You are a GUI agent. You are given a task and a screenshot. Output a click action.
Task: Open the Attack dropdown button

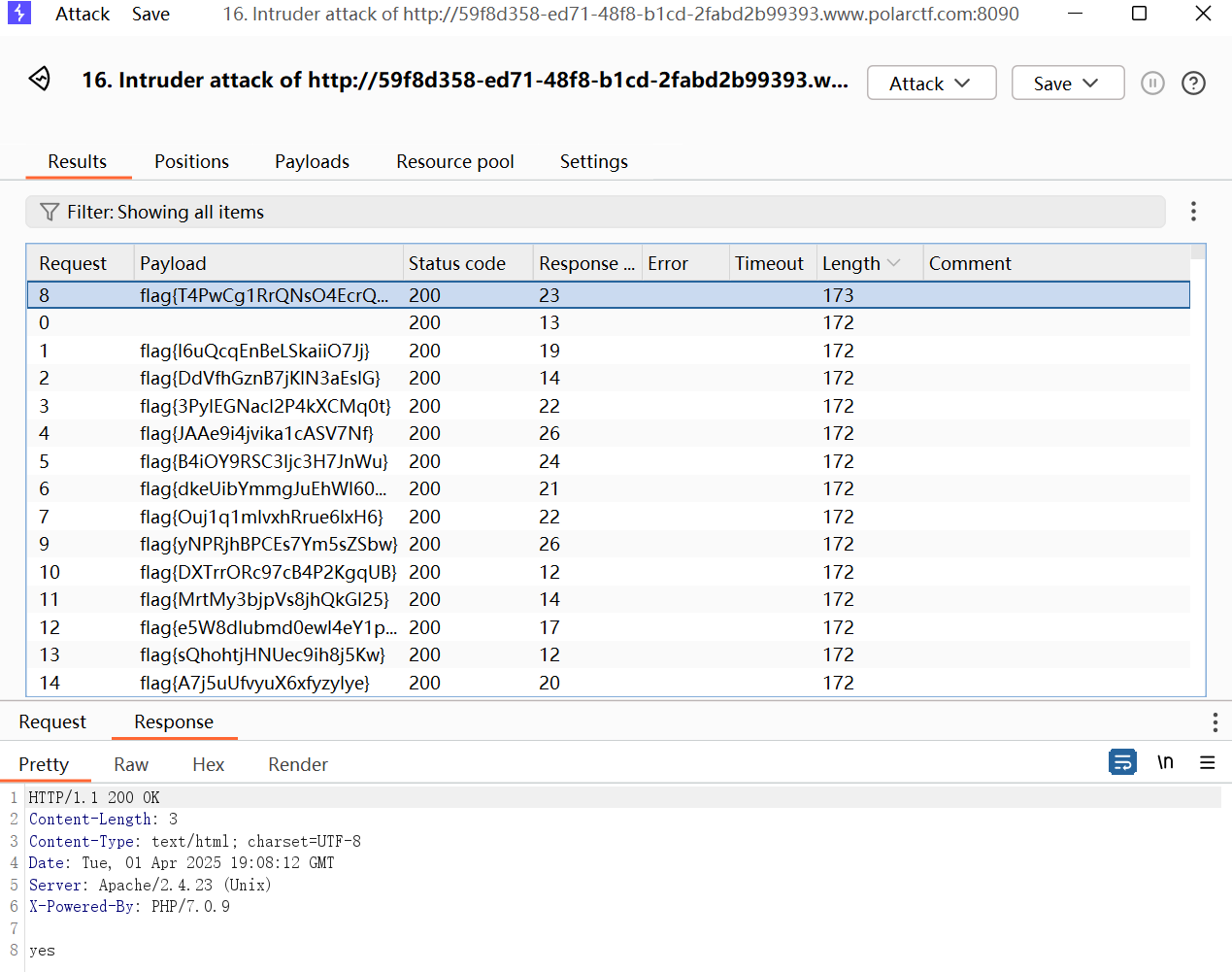[931, 83]
